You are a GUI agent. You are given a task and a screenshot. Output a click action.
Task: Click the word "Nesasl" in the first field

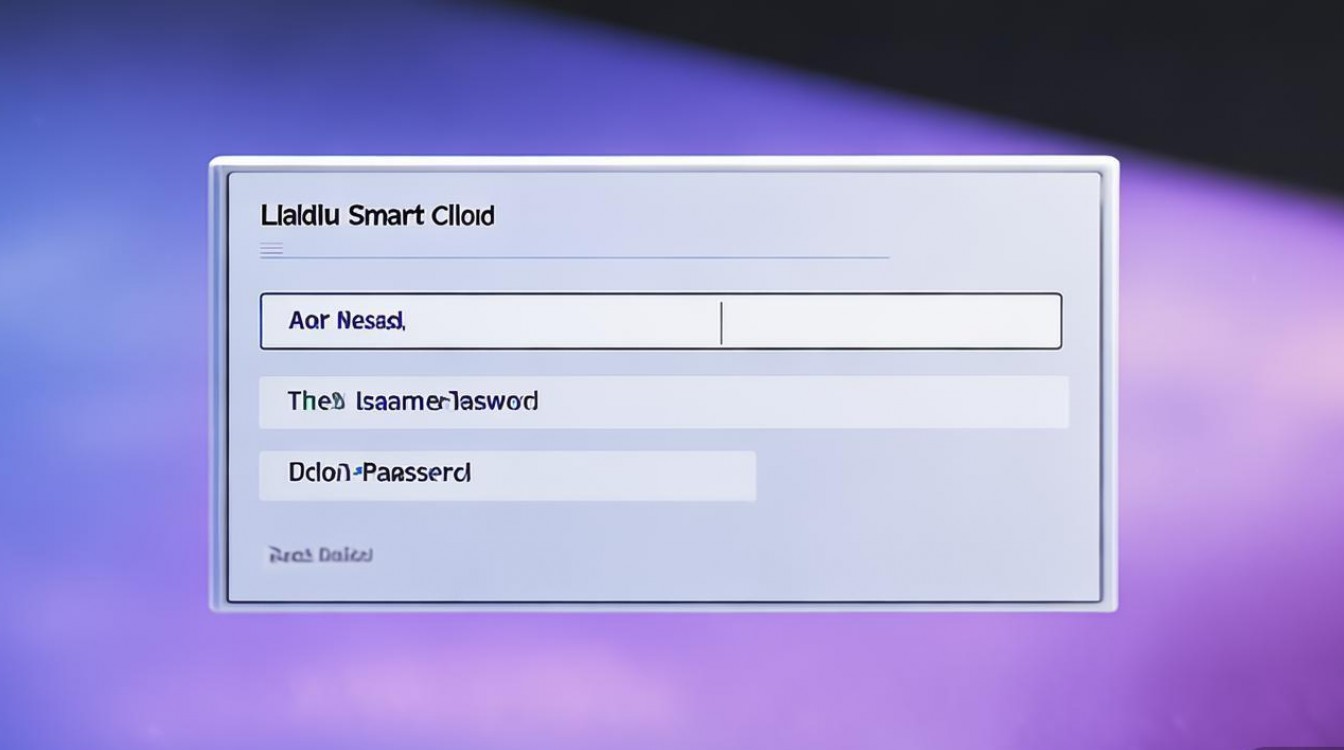tap(371, 321)
